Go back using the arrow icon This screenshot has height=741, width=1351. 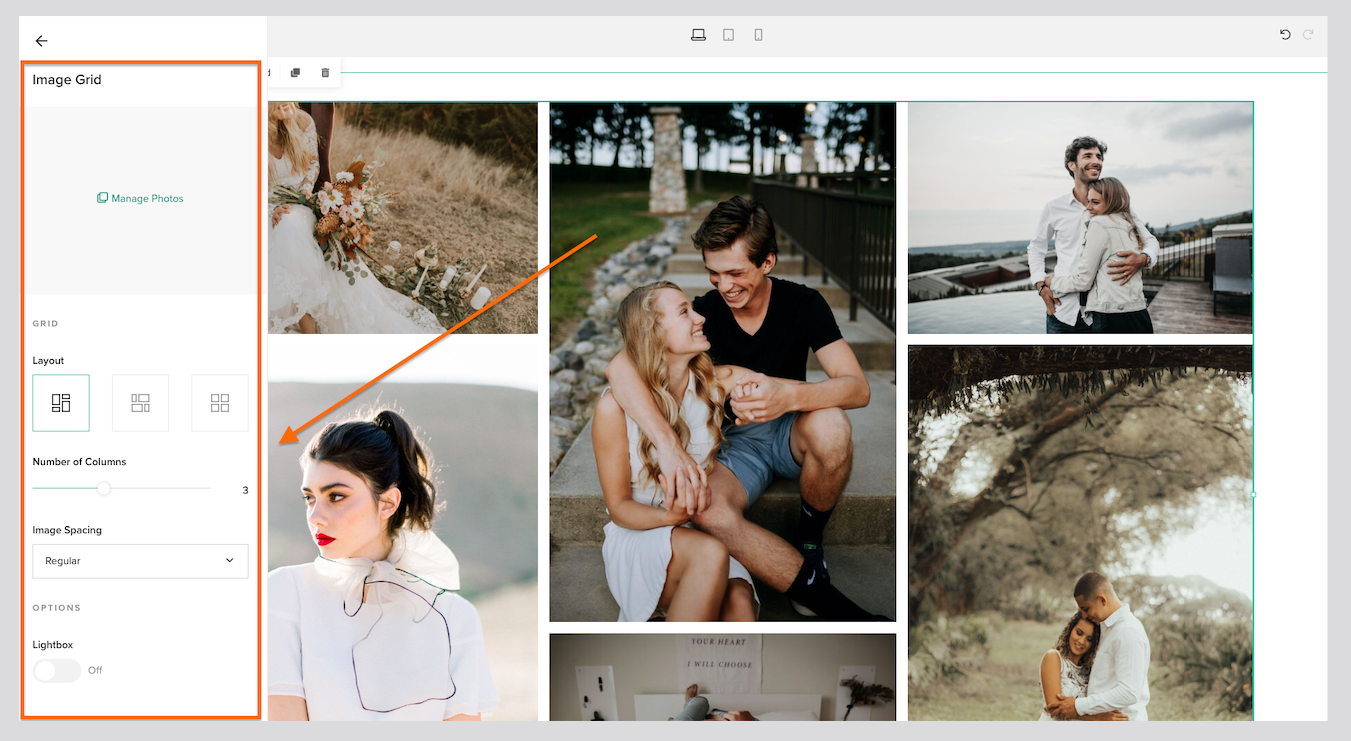pos(41,41)
